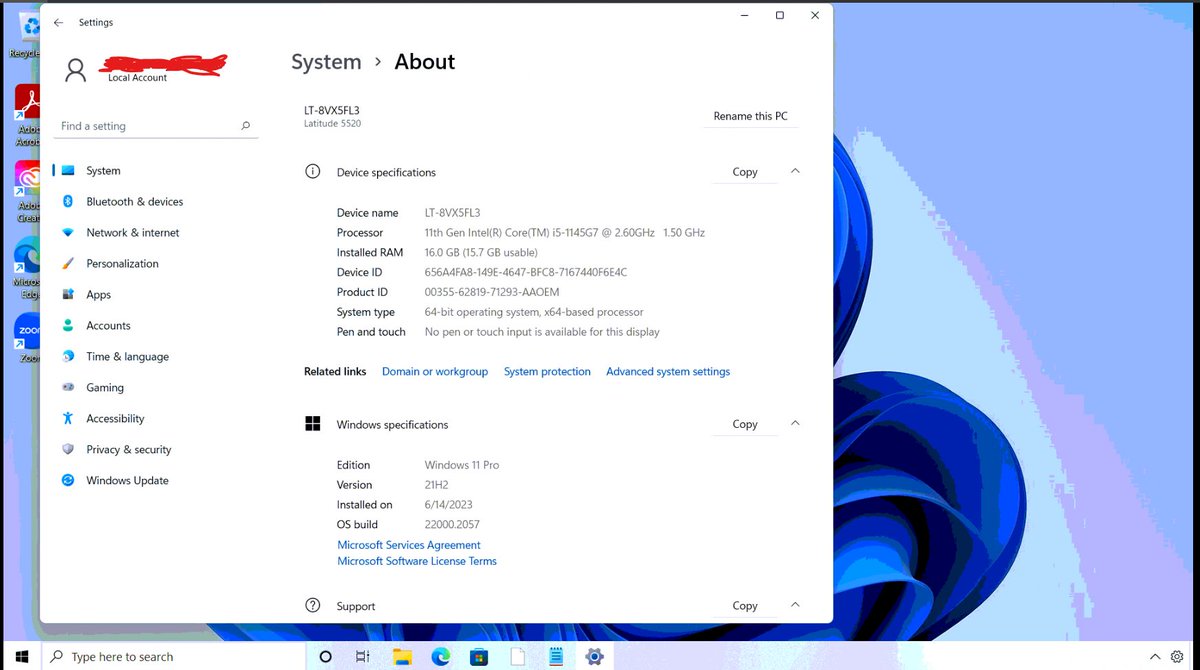Click the user account avatar icon
The height and width of the screenshot is (670, 1200).
tap(76, 69)
